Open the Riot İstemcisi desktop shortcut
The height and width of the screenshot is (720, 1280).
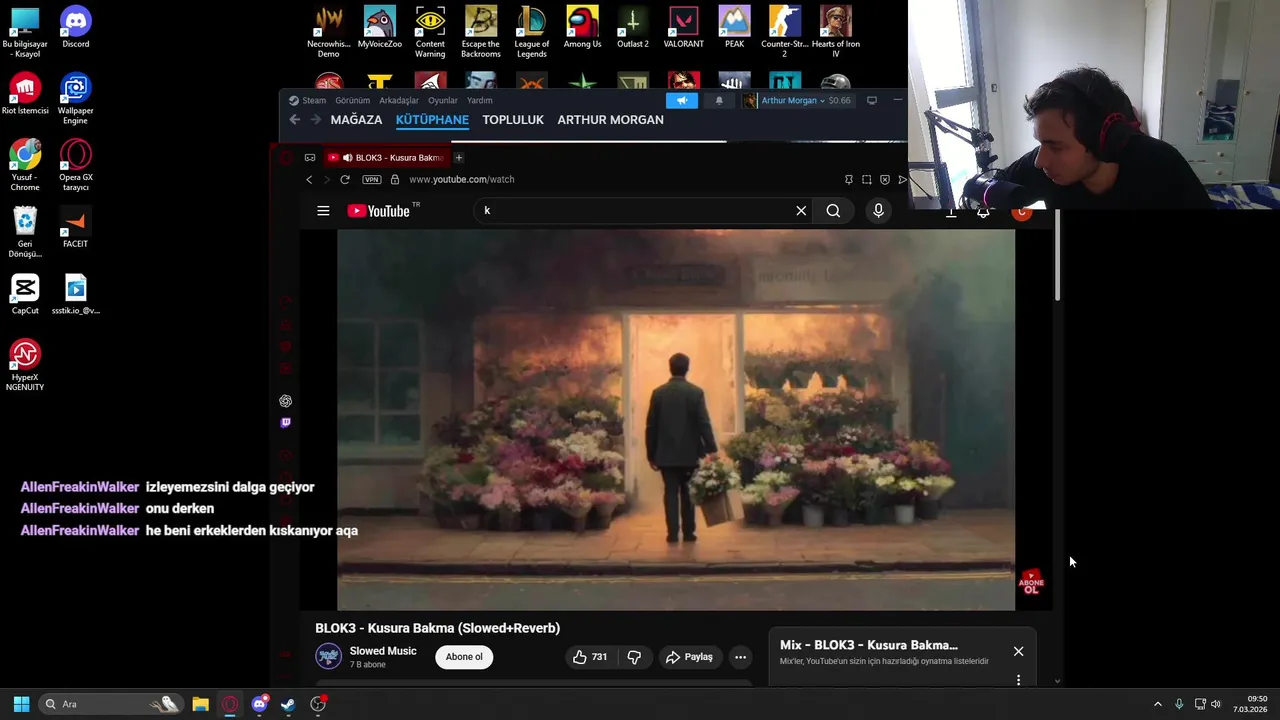(25, 94)
